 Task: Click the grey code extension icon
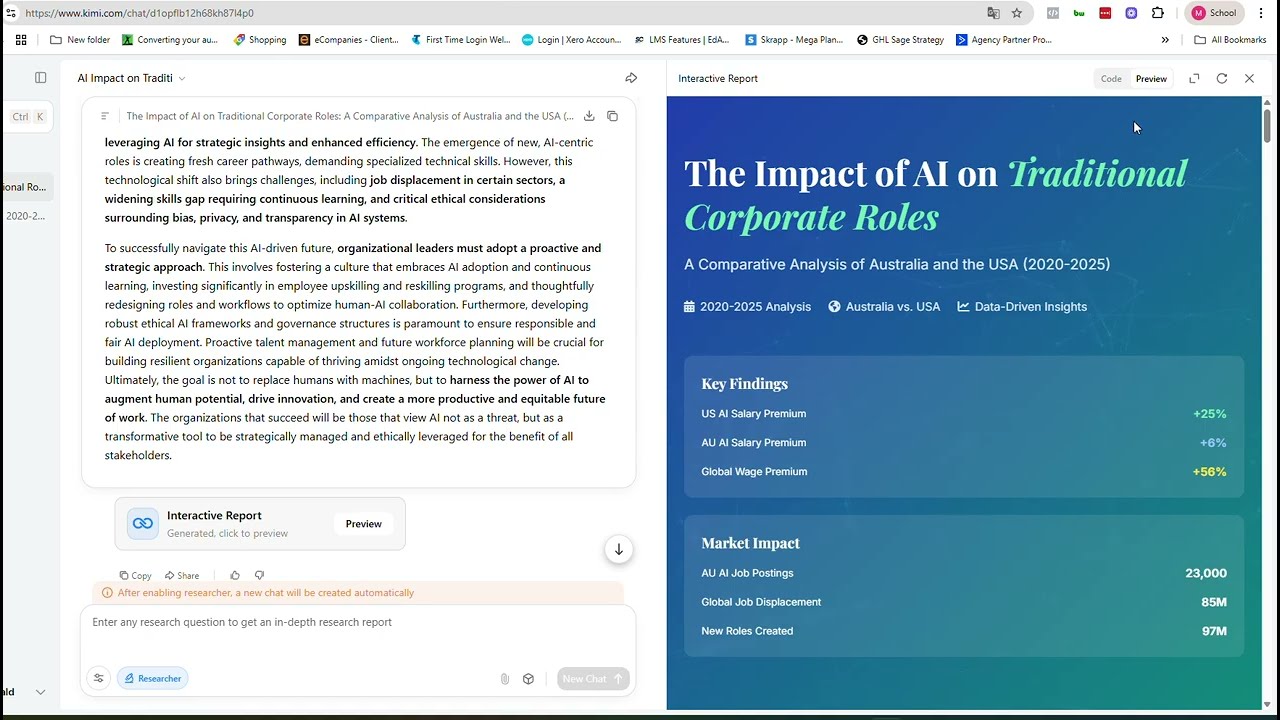tap(1053, 13)
